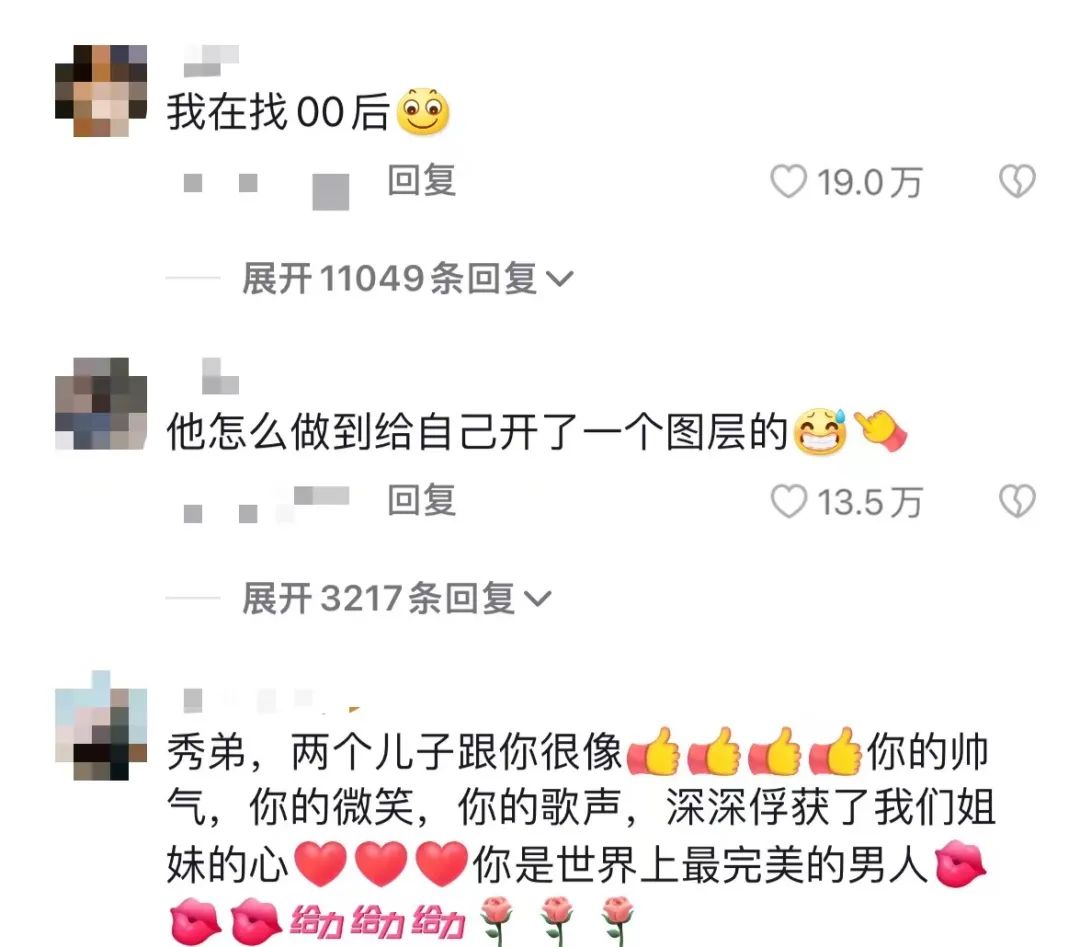Tap chevron arrow beside 展开11049条回复
Viewport: 1080px width, 947px height.
[x=559, y=279]
